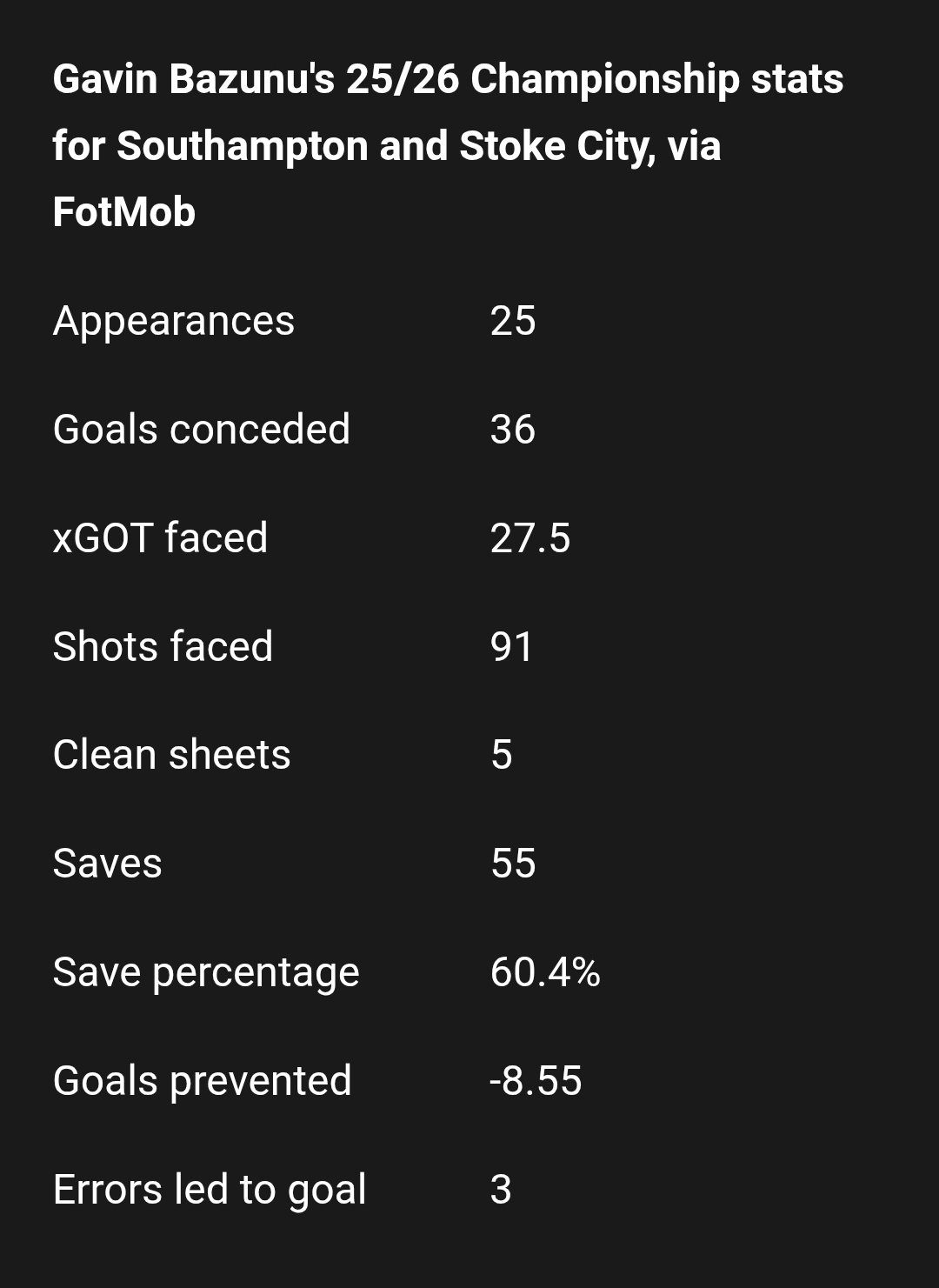Click the Shots faced value 91
The image size is (939, 1288).
point(511,647)
